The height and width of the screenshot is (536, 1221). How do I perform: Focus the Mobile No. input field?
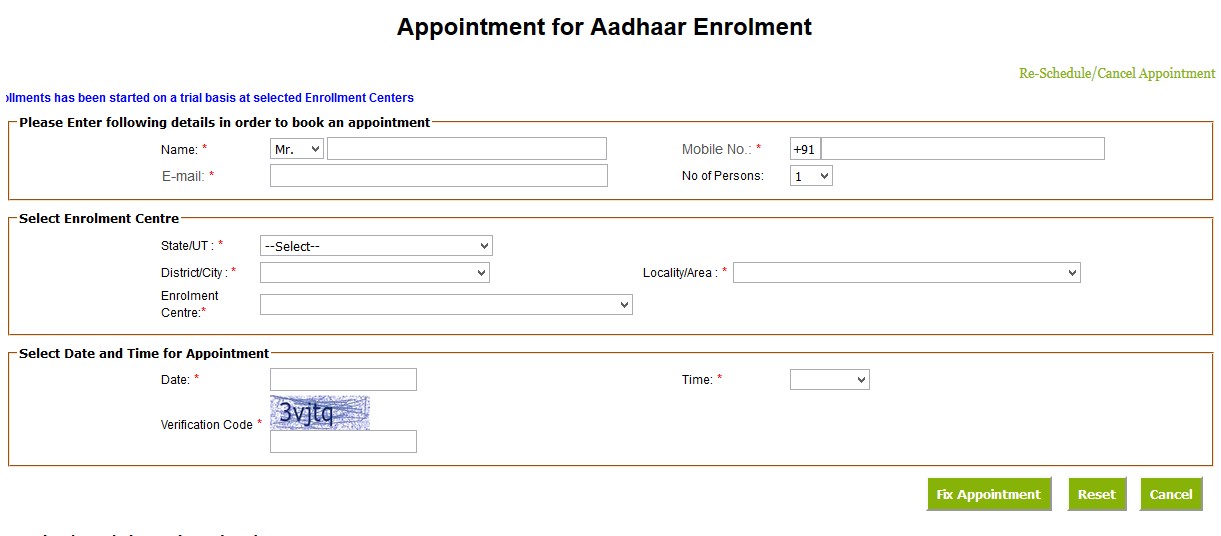[962, 149]
